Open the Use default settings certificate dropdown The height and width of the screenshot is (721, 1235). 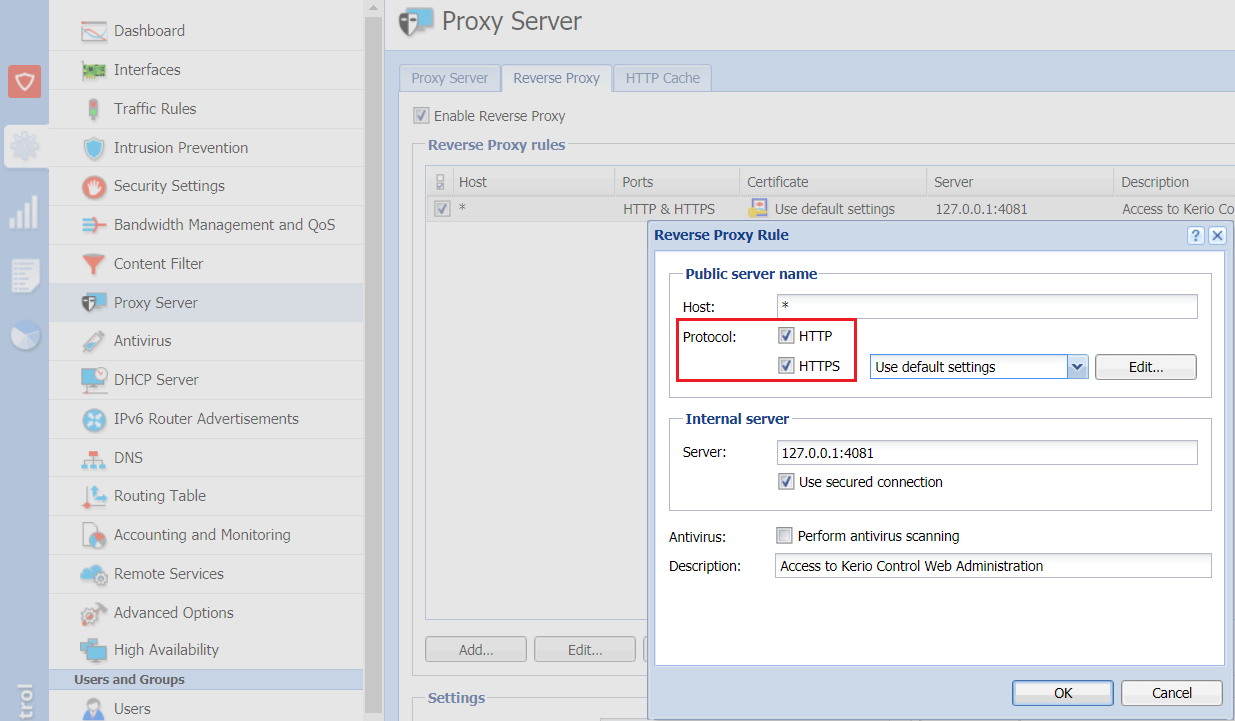click(x=1077, y=367)
